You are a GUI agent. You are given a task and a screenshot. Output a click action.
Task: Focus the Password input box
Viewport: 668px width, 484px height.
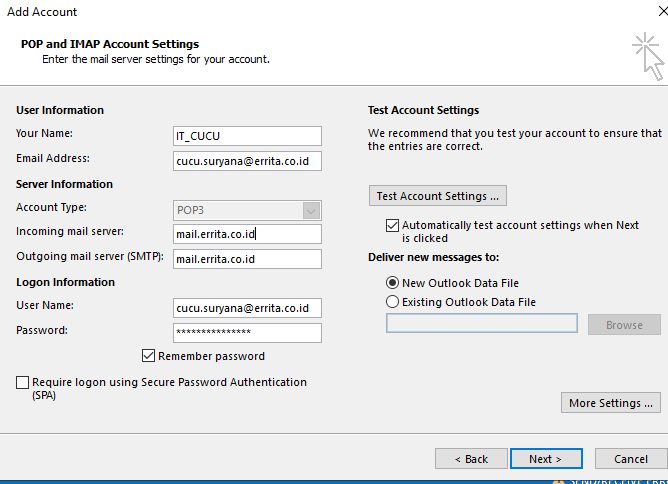pos(246,333)
